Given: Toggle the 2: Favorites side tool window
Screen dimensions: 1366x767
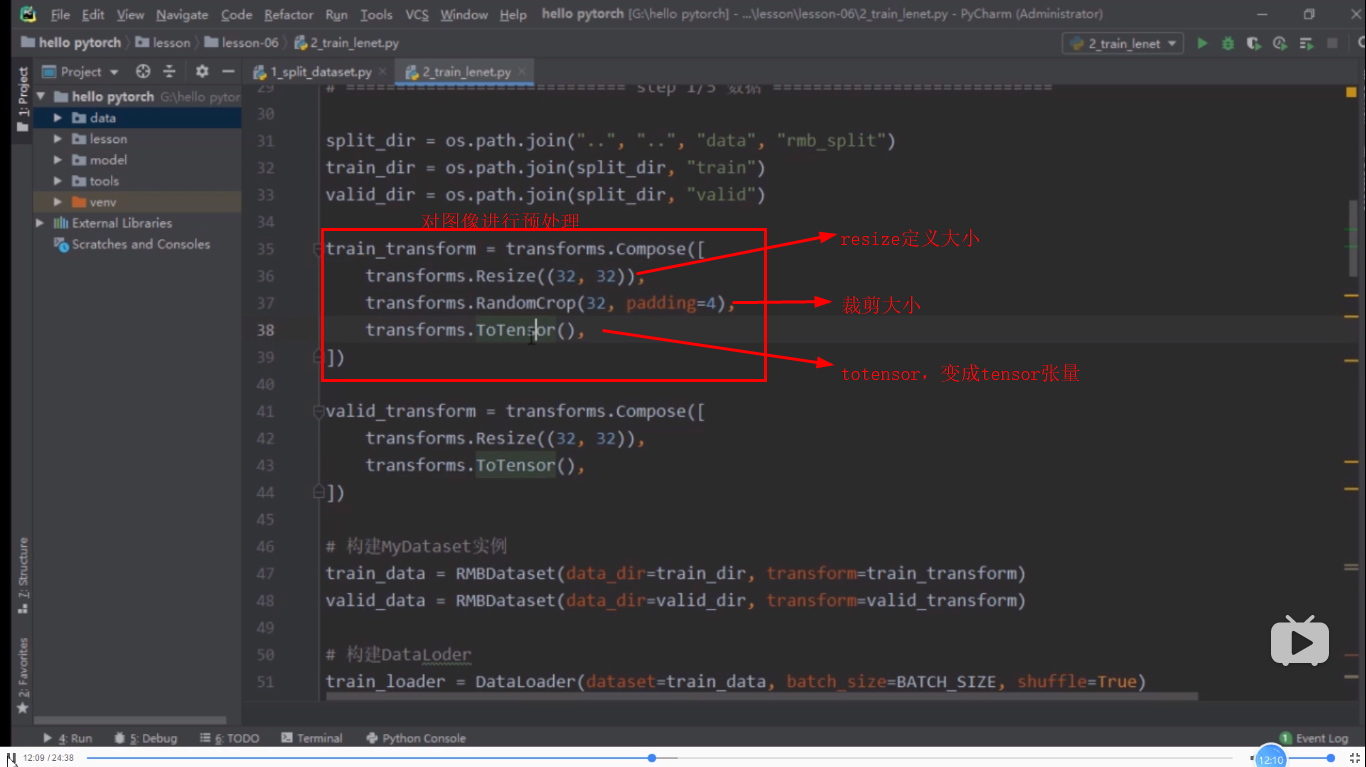Looking at the screenshot, I should coord(22,674).
